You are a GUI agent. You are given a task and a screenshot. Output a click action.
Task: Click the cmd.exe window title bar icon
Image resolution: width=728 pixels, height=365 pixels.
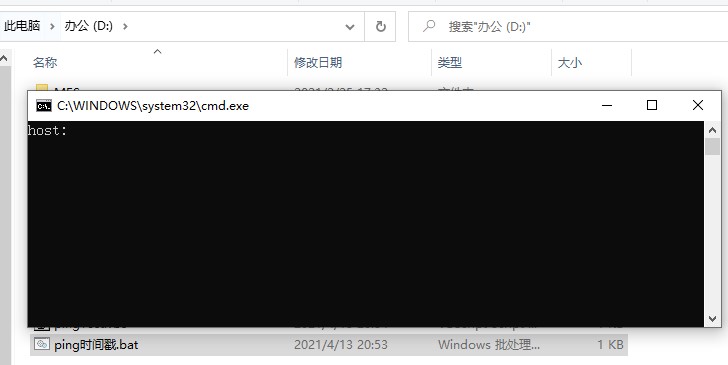pos(44,106)
